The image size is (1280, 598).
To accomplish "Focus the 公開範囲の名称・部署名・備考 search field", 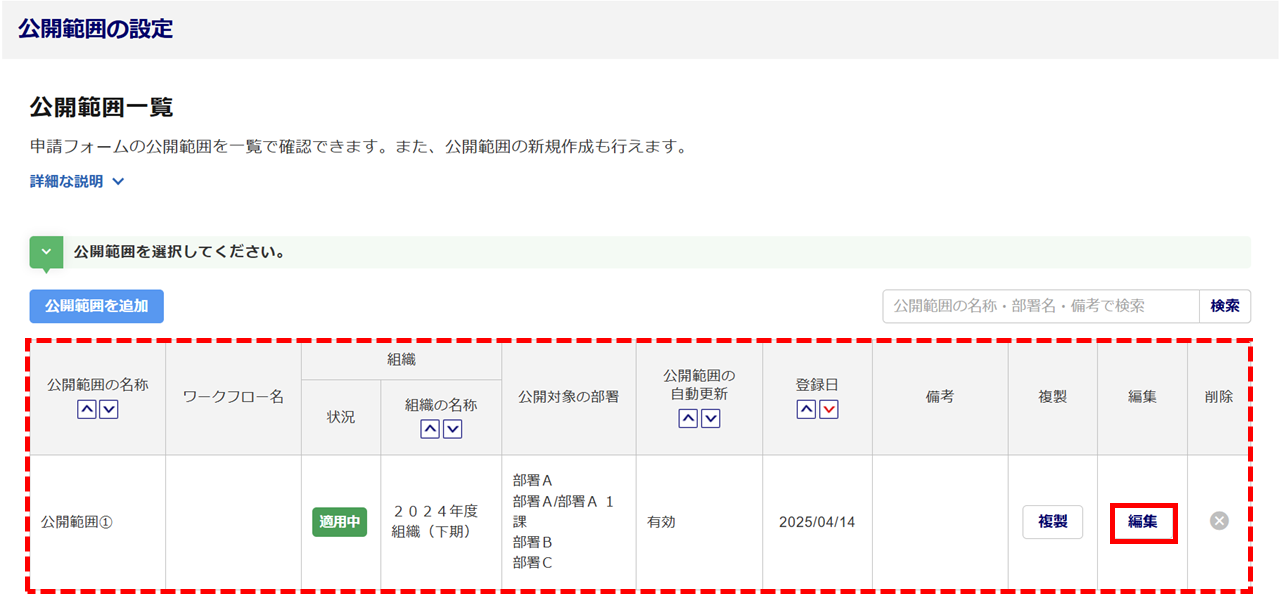I will click(x=1041, y=306).
